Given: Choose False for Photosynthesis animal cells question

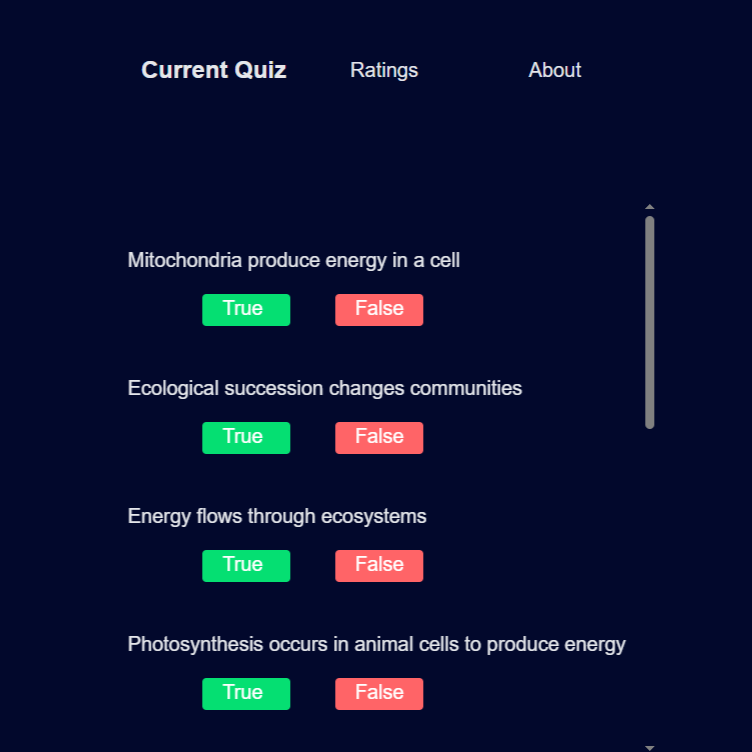Looking at the screenshot, I should point(379,693).
